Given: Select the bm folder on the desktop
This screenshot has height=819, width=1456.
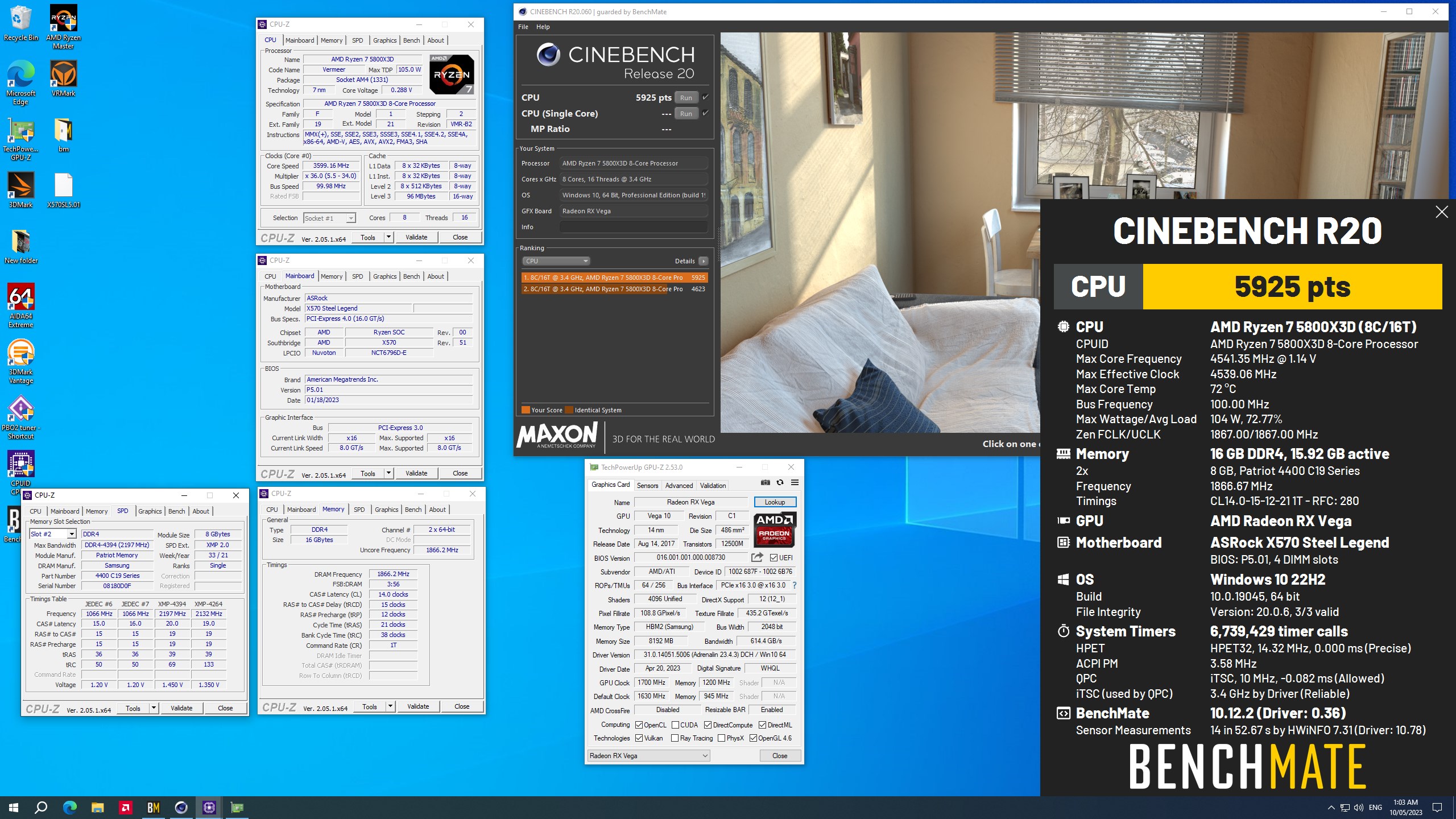Looking at the screenshot, I should [63, 135].
